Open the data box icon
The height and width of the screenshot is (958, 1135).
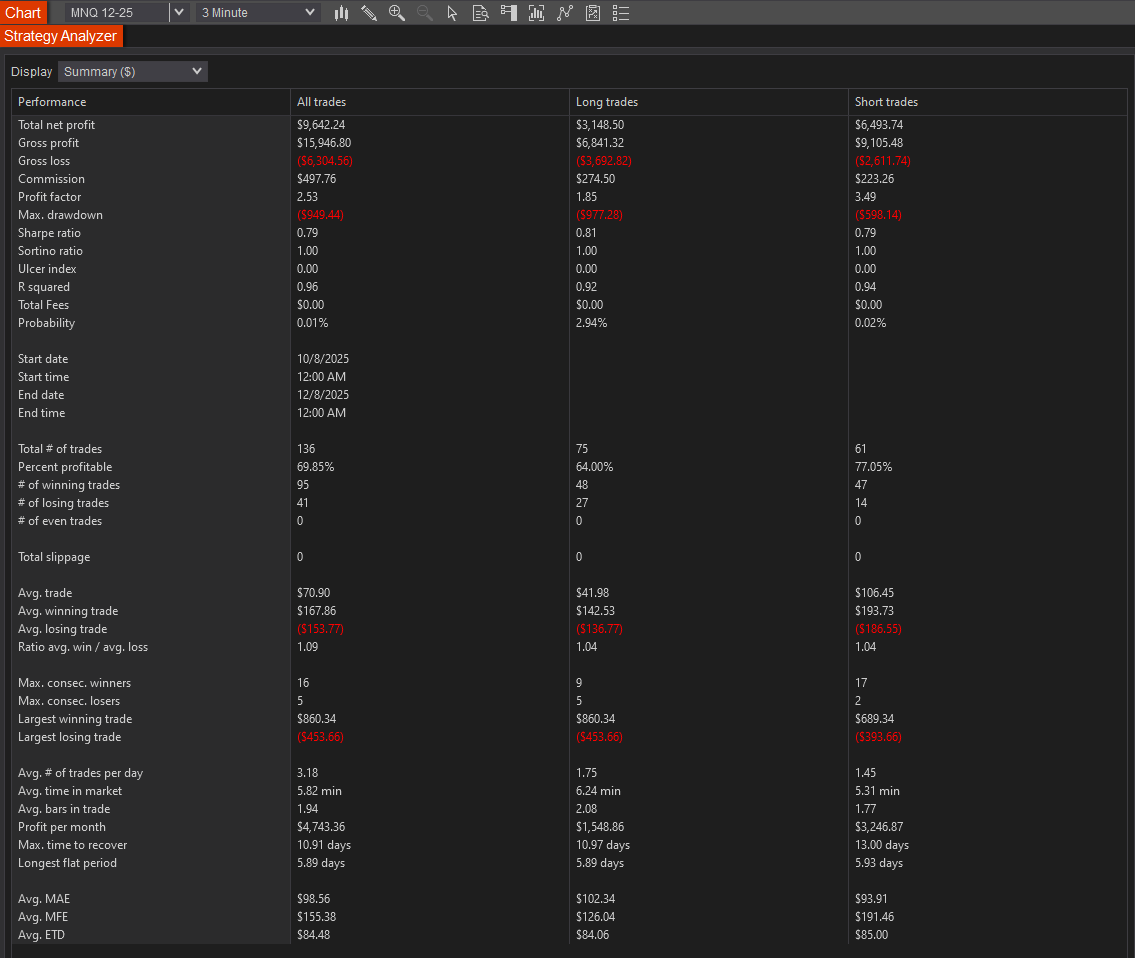pyautogui.click(x=480, y=13)
